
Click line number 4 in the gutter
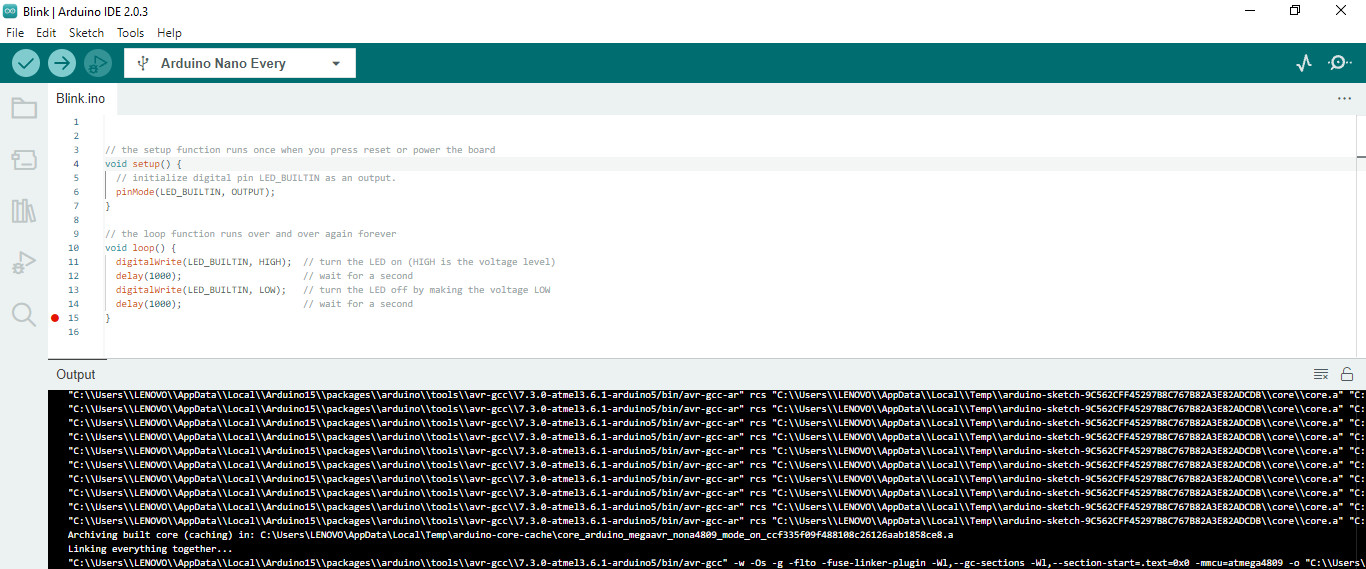pyautogui.click(x=75, y=164)
